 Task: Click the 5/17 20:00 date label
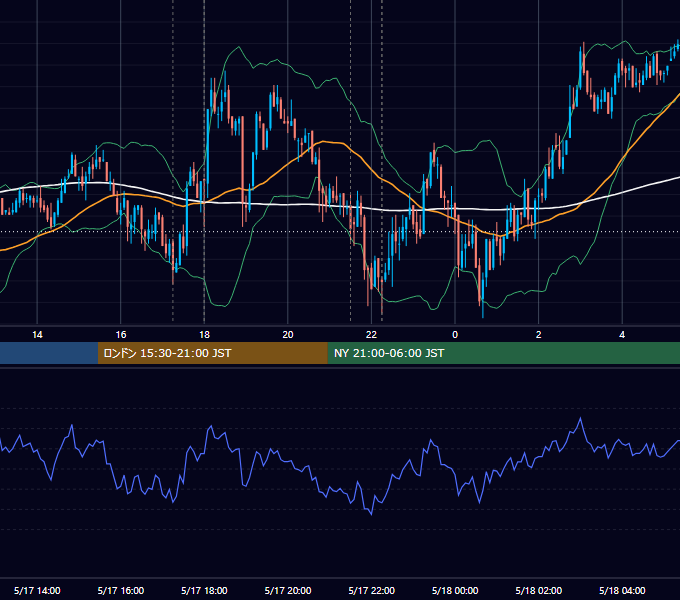288,590
